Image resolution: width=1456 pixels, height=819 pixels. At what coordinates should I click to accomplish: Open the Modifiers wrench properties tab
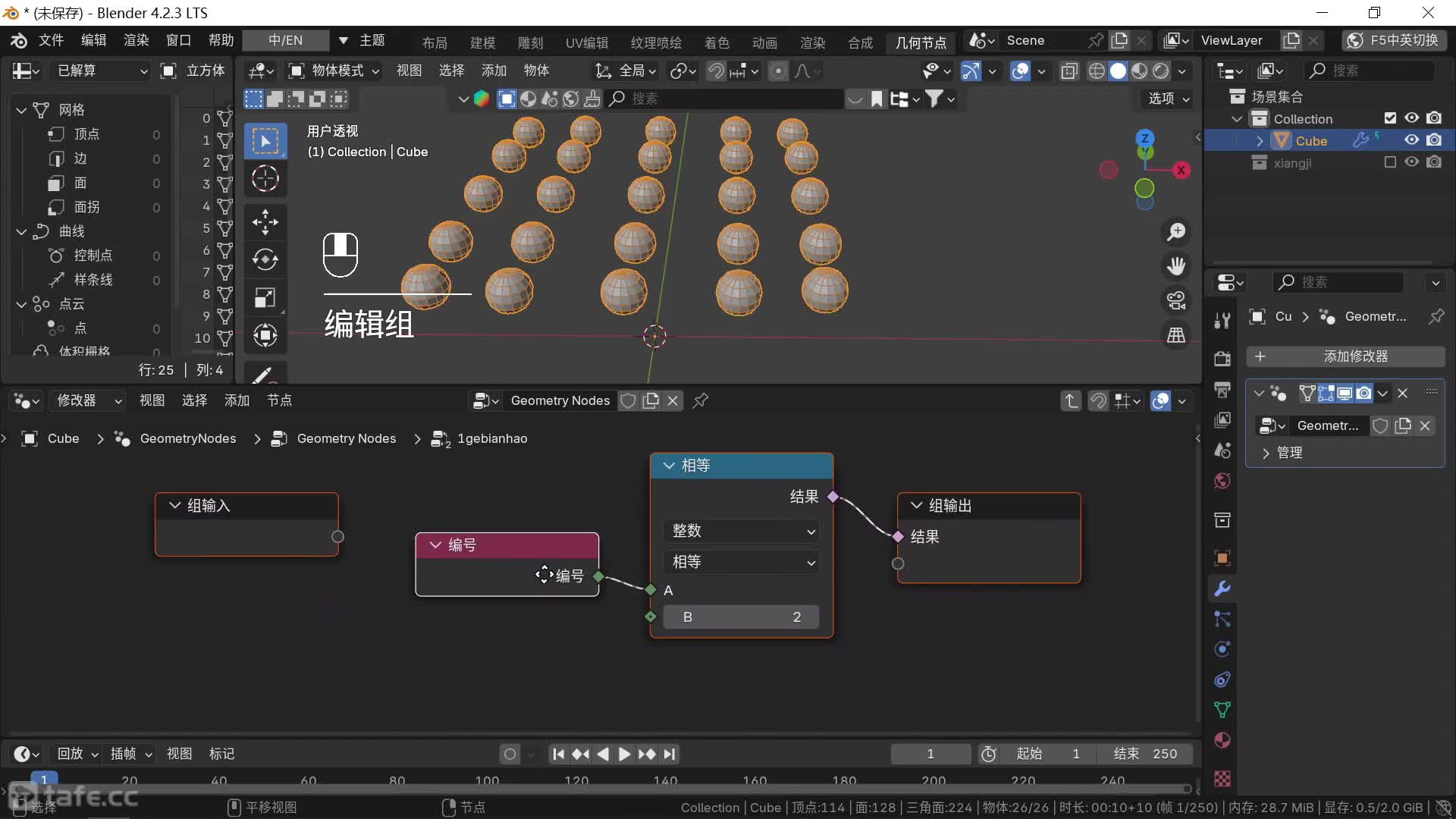(1222, 588)
